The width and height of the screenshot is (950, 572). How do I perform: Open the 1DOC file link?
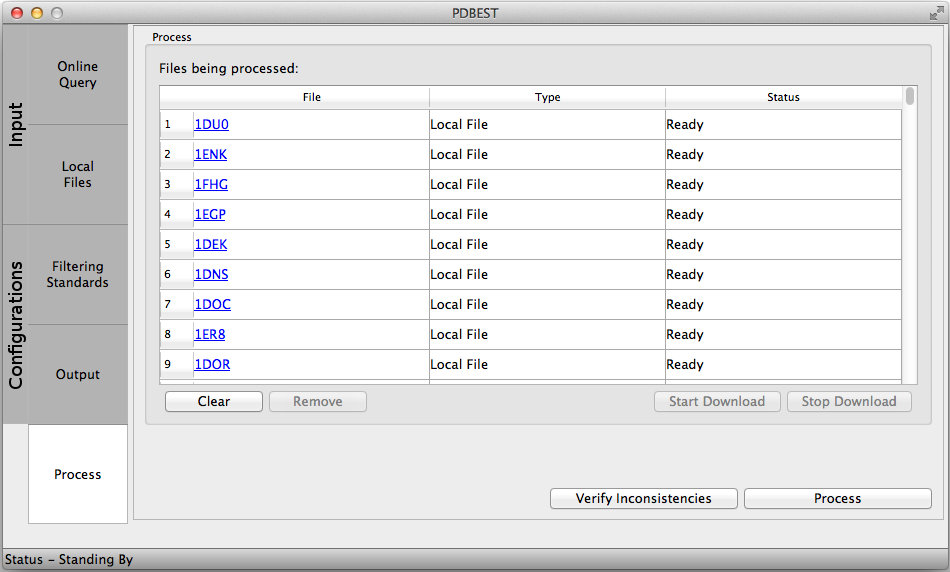click(x=212, y=305)
